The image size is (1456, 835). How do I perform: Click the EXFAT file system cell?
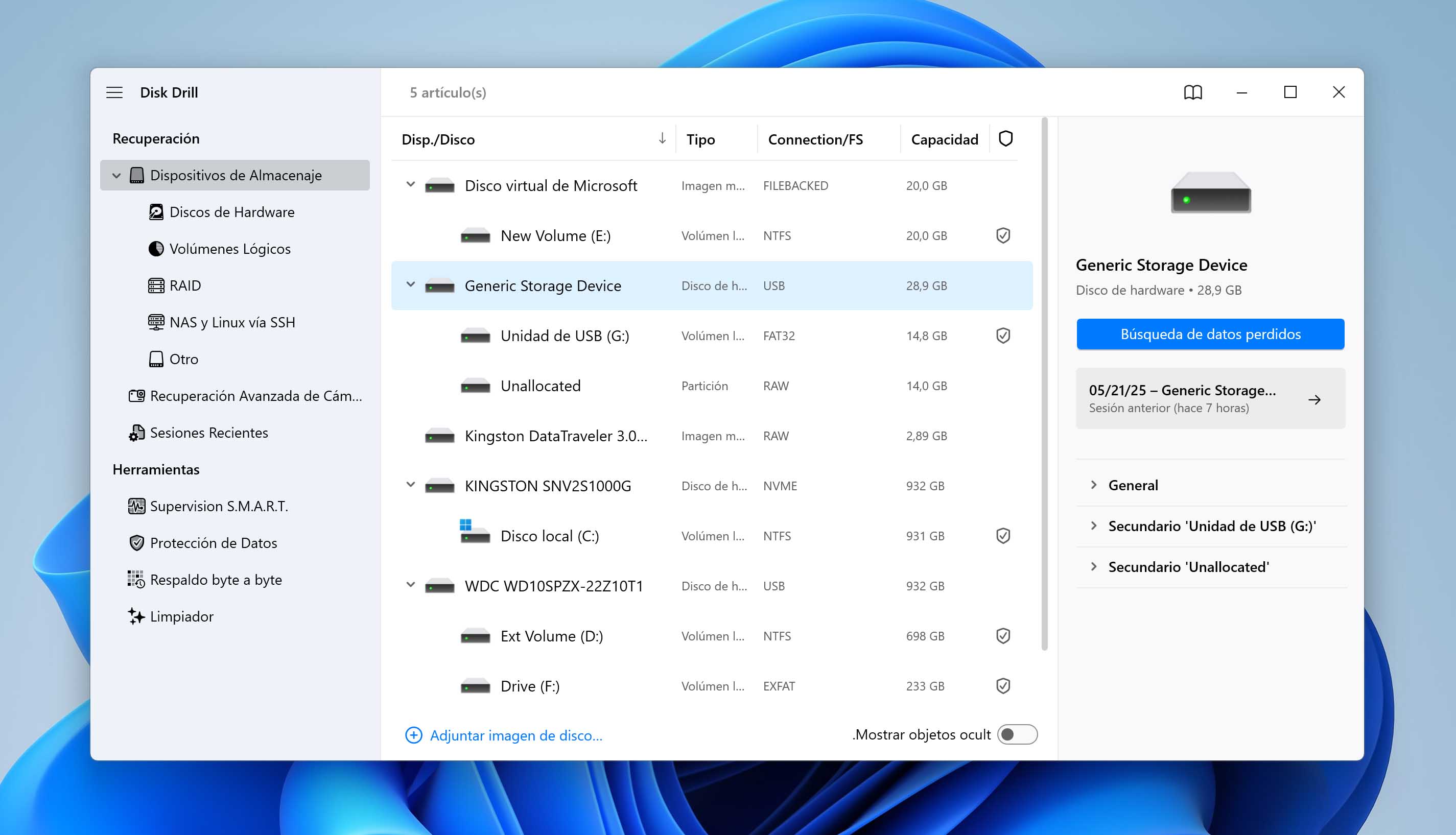point(779,686)
